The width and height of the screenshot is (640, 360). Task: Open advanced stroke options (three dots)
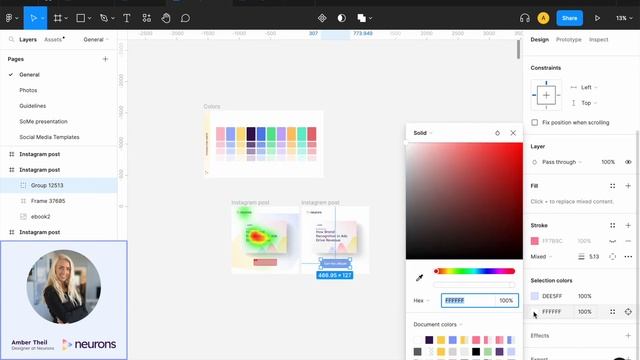pyautogui.click(x=628, y=256)
